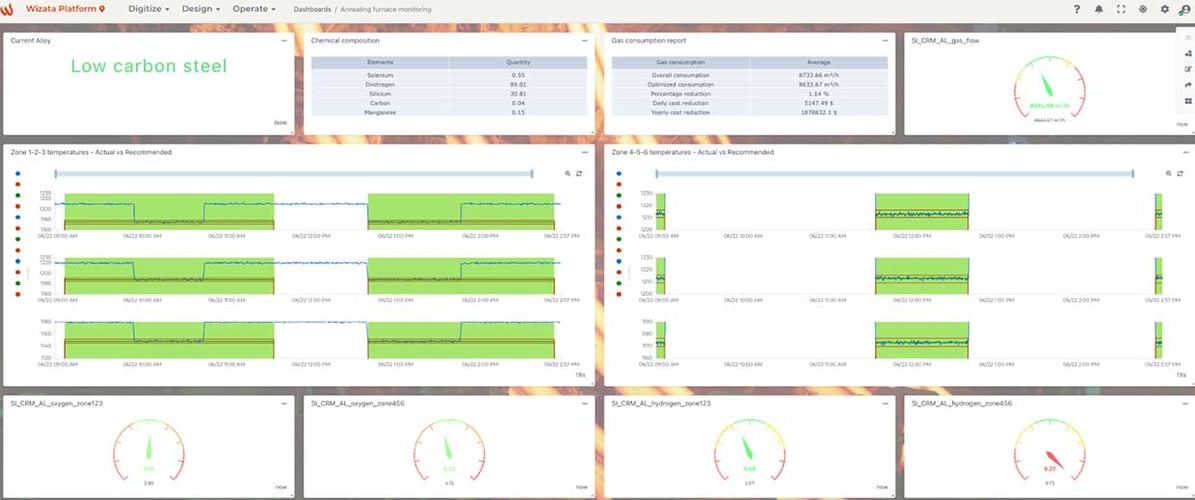Viewport: 1195px width, 500px height.
Task: Minimize the Gas consumption report widget
Action: pyautogui.click(x=885, y=40)
